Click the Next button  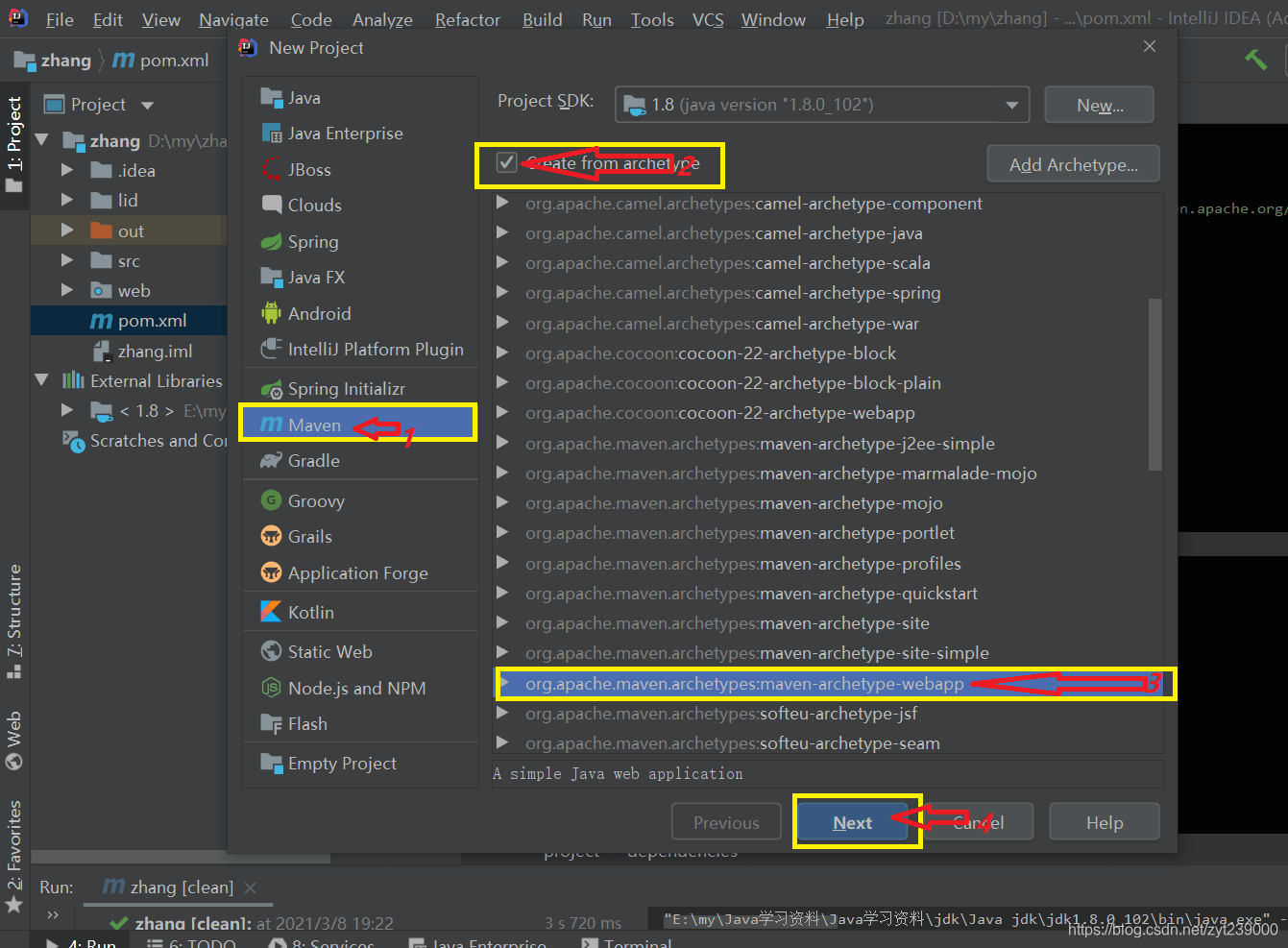pos(853,822)
